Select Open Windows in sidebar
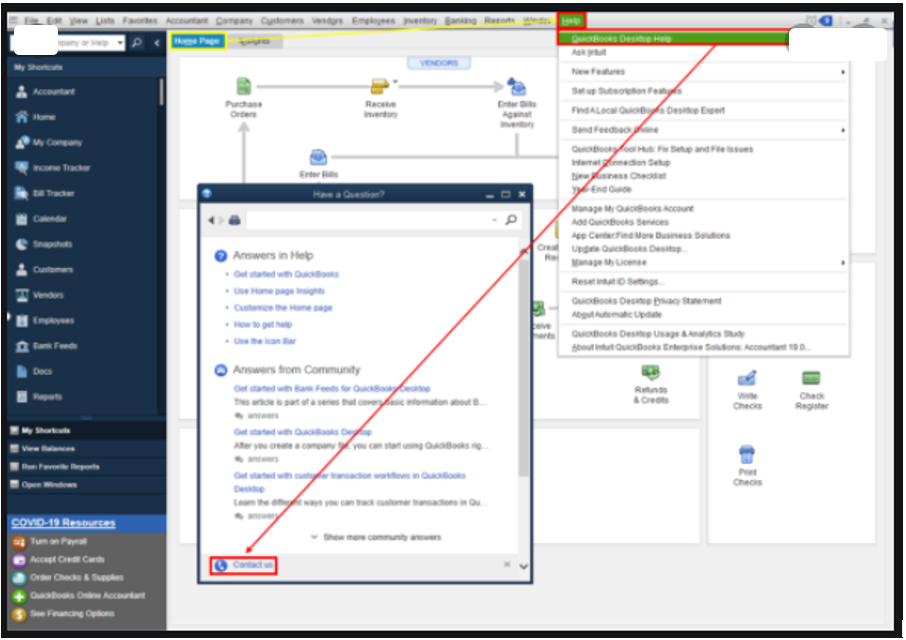This screenshot has height=640, width=906. point(49,485)
